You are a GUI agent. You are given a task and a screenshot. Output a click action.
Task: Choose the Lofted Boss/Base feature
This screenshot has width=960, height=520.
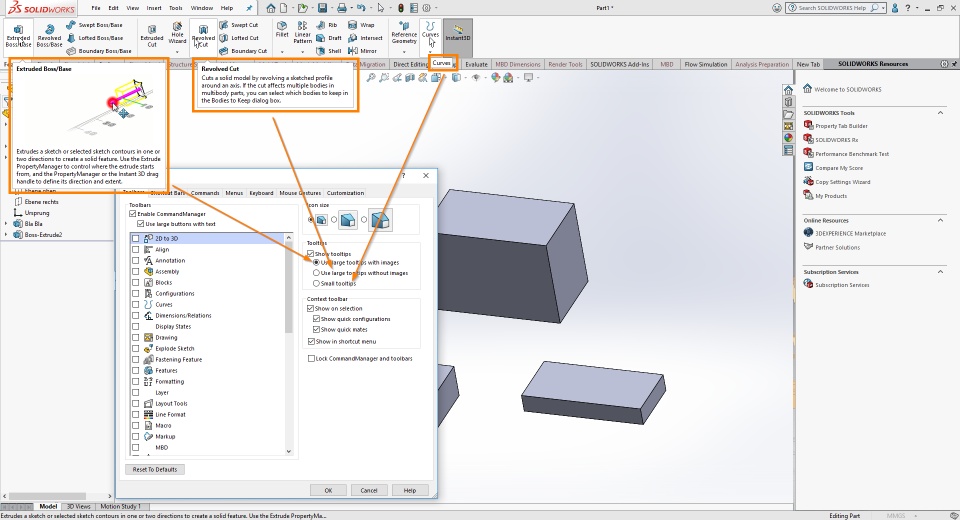[x=94, y=38]
